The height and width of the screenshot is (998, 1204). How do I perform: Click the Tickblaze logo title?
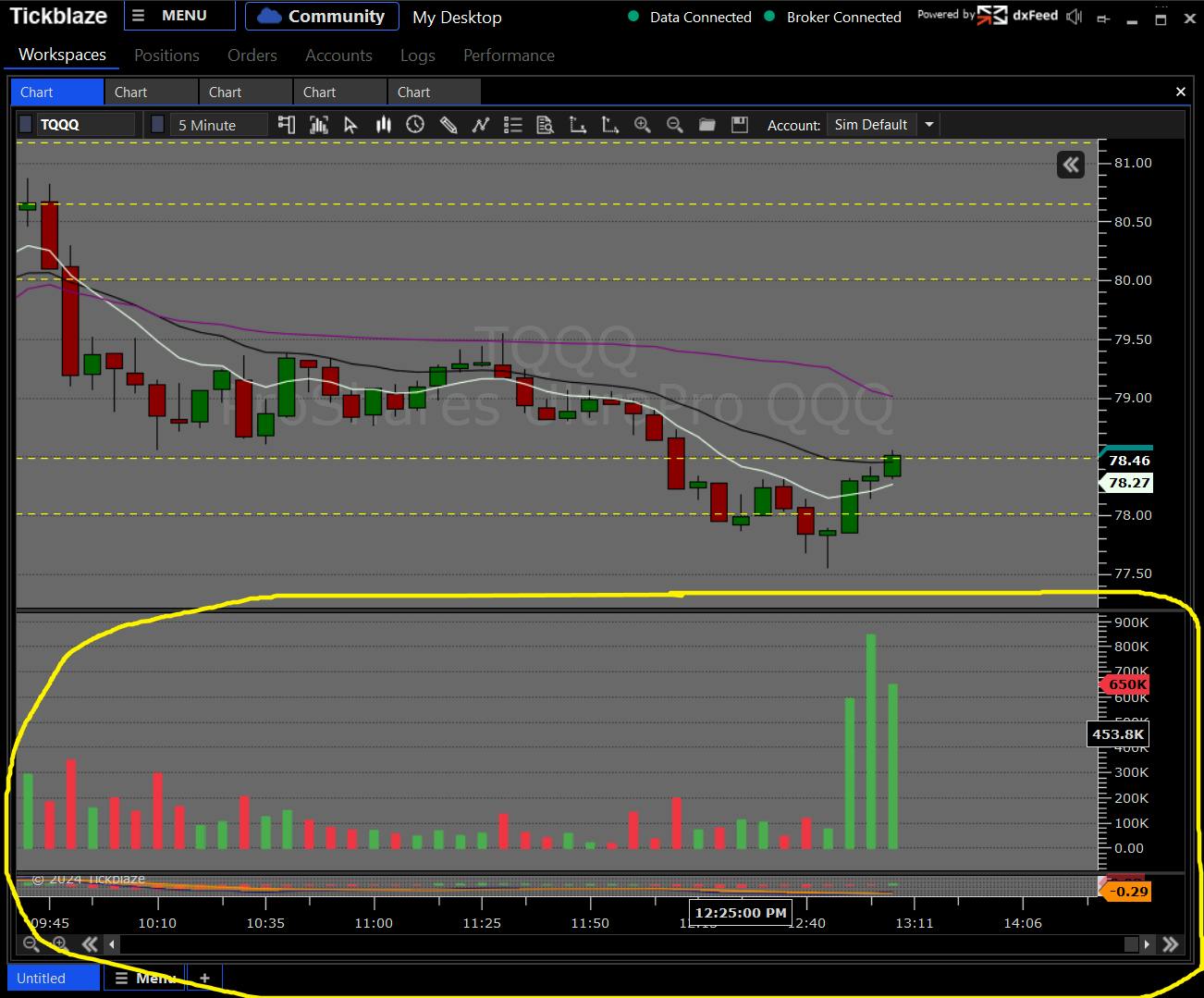(58, 16)
